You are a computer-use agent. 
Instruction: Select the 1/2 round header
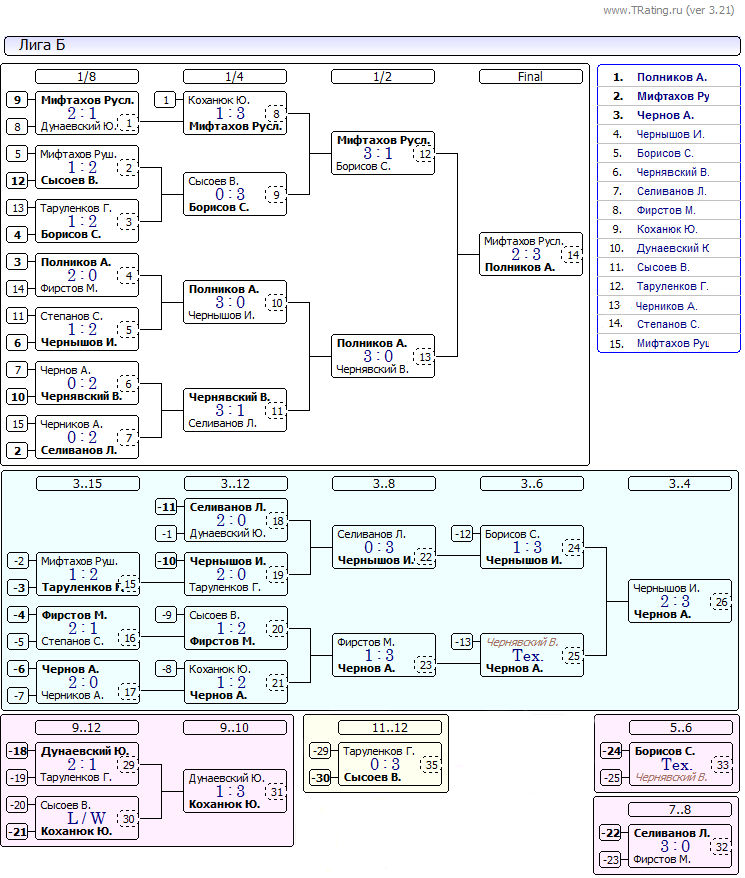383,77
